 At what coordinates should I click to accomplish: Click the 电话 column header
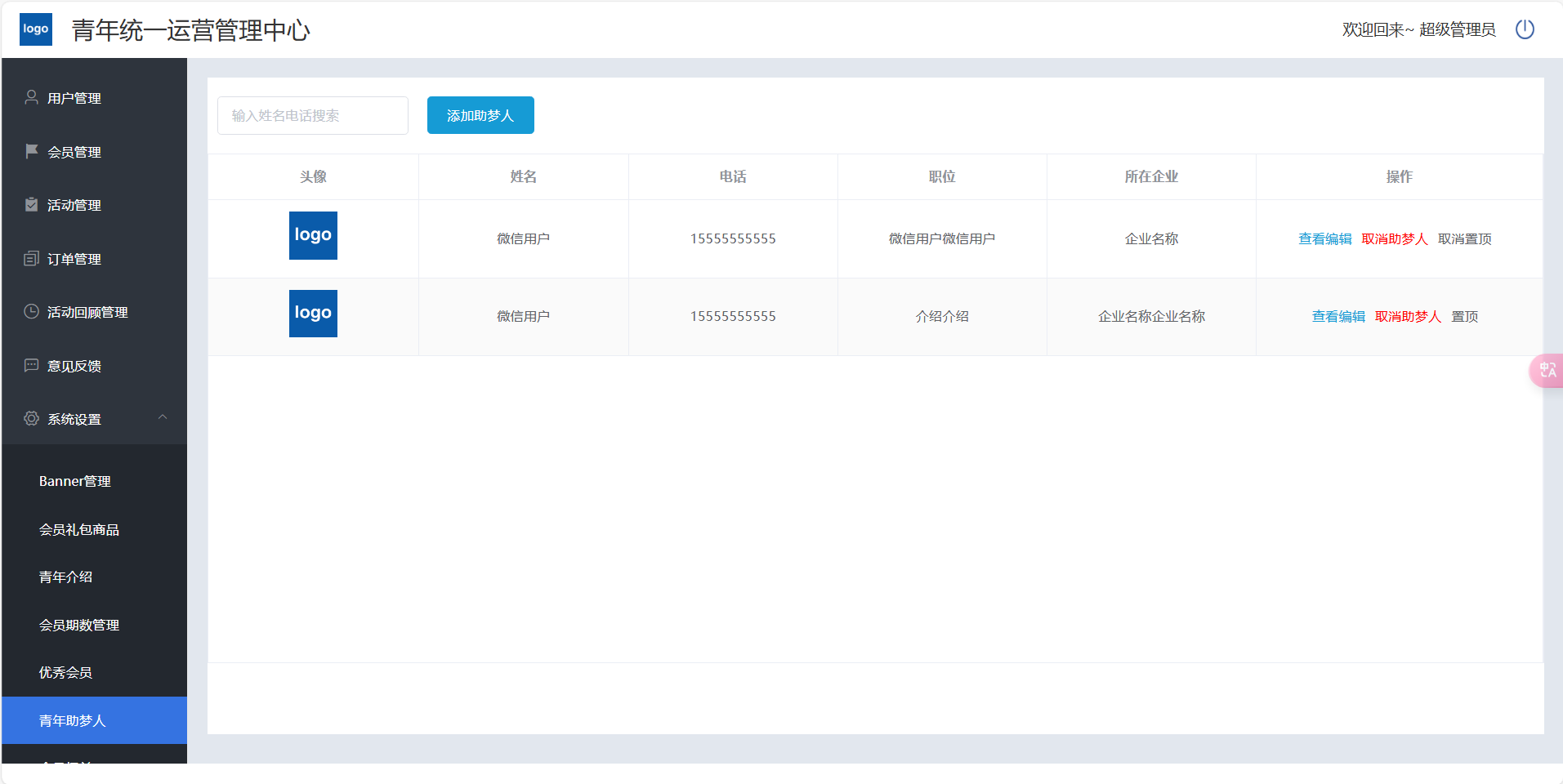(733, 176)
